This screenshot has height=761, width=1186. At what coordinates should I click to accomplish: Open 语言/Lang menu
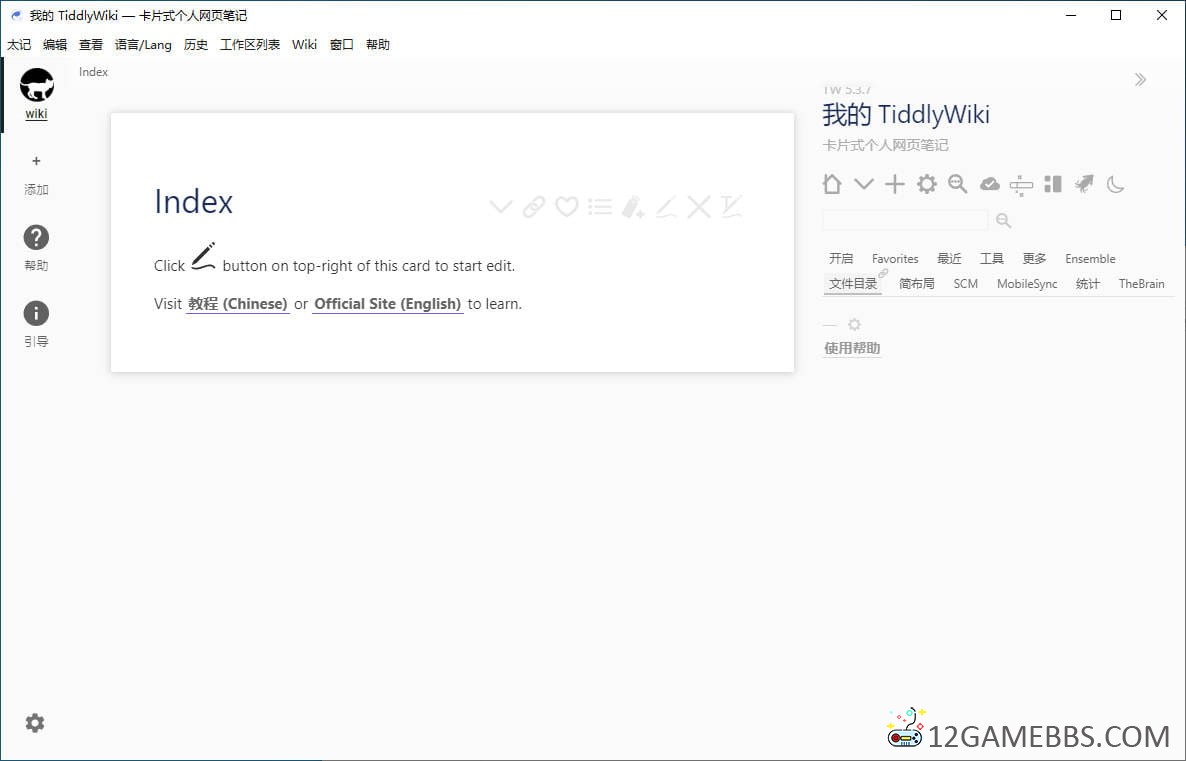pos(143,45)
